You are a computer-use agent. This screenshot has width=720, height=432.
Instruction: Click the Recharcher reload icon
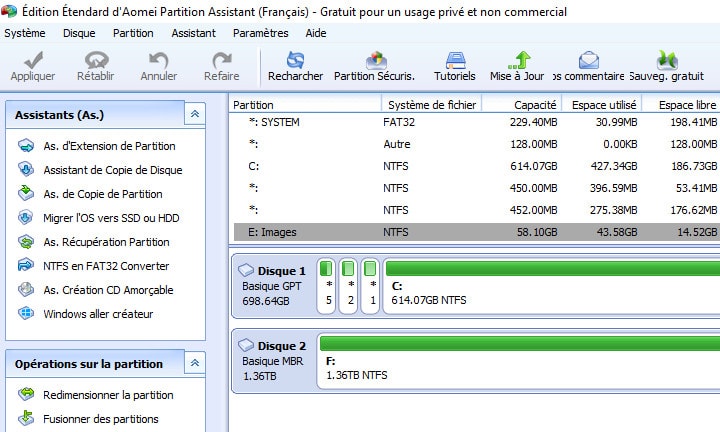[x=295, y=60]
